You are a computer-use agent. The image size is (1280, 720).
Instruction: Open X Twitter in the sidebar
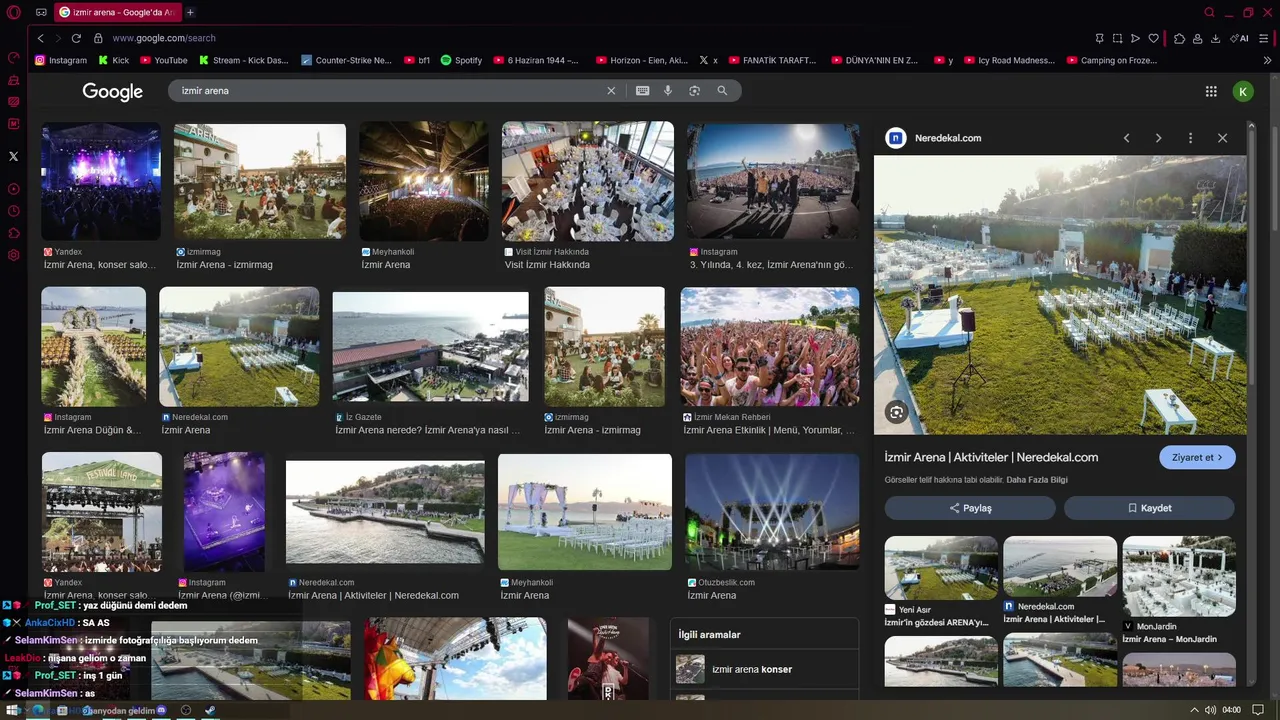(x=14, y=156)
